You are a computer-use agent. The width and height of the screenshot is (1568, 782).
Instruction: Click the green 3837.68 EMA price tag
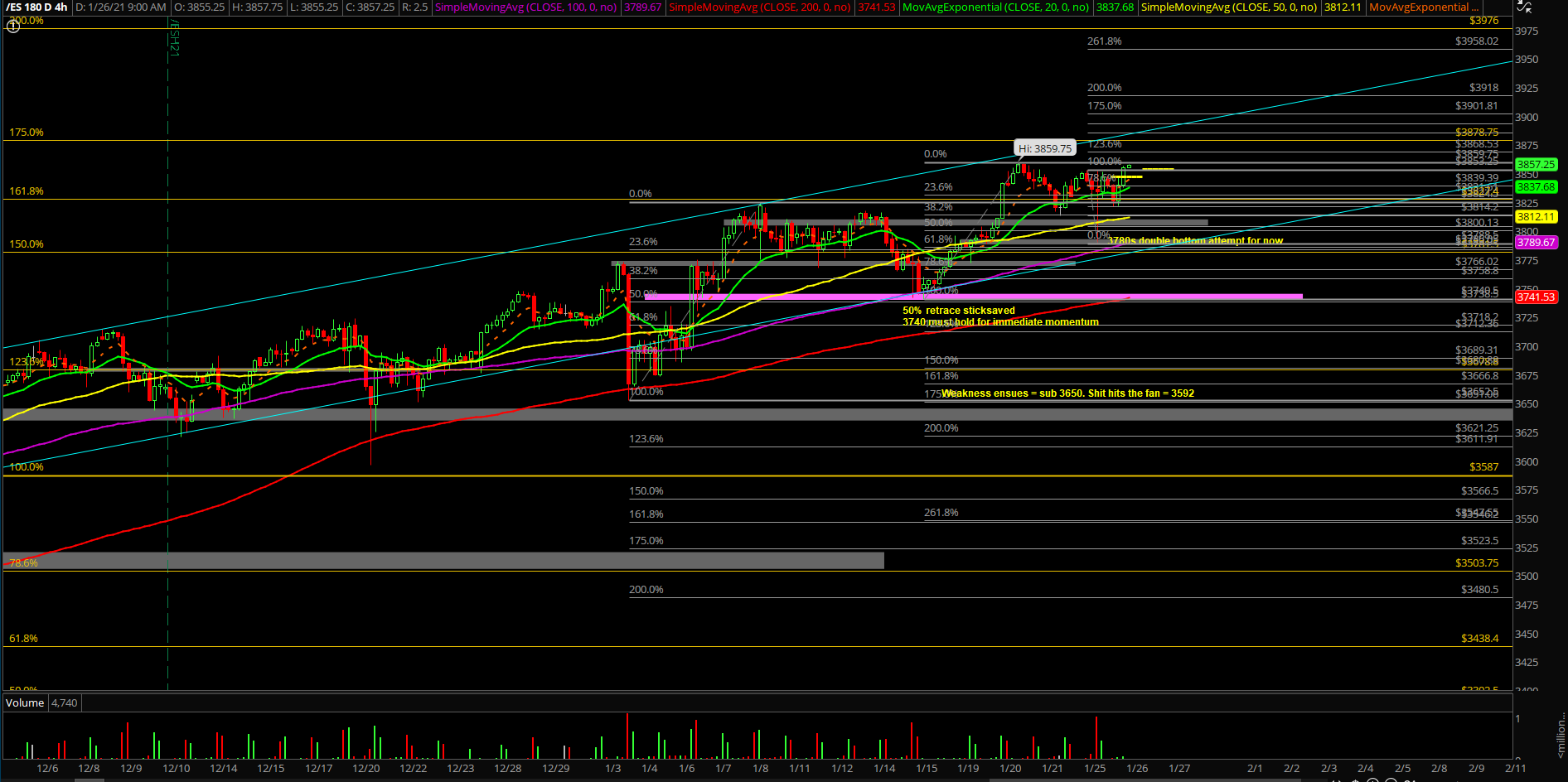(1537, 187)
